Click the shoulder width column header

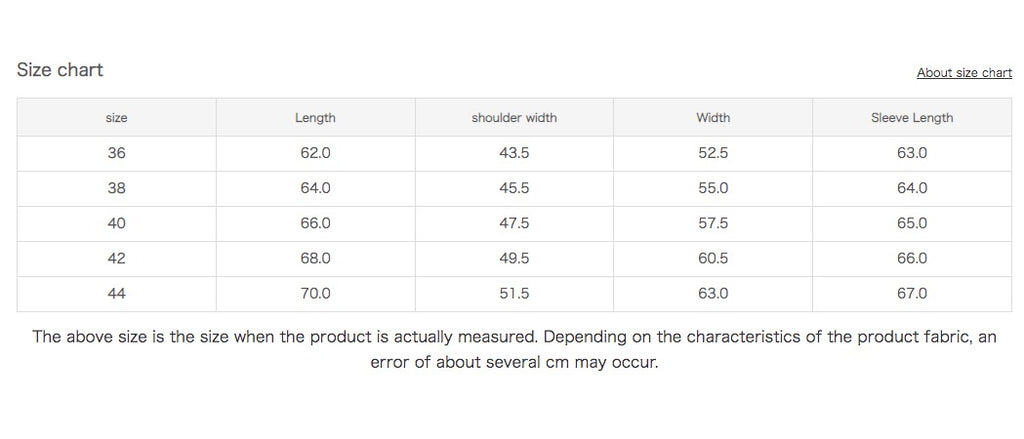(514, 118)
